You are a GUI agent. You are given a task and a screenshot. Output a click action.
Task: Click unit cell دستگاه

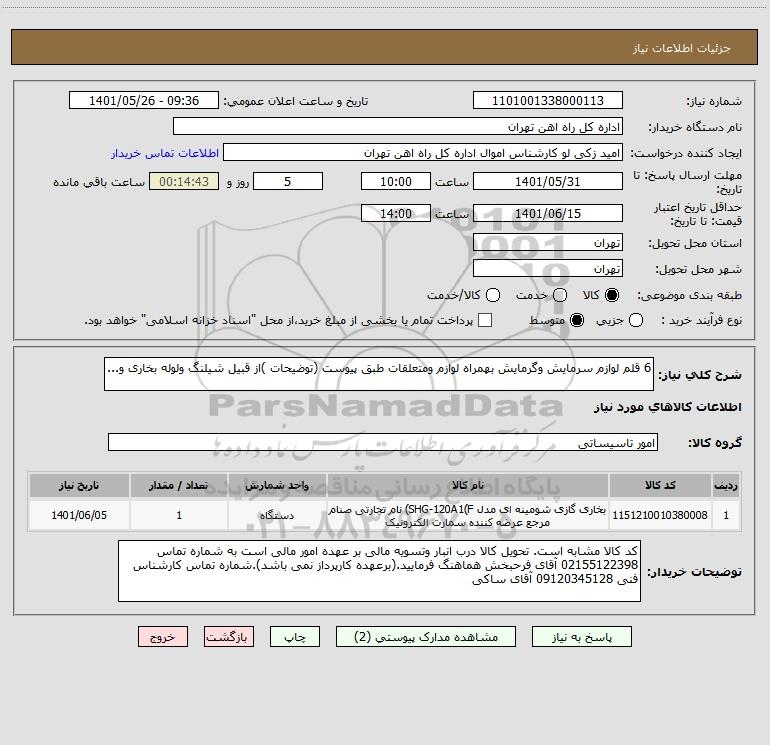(277, 515)
